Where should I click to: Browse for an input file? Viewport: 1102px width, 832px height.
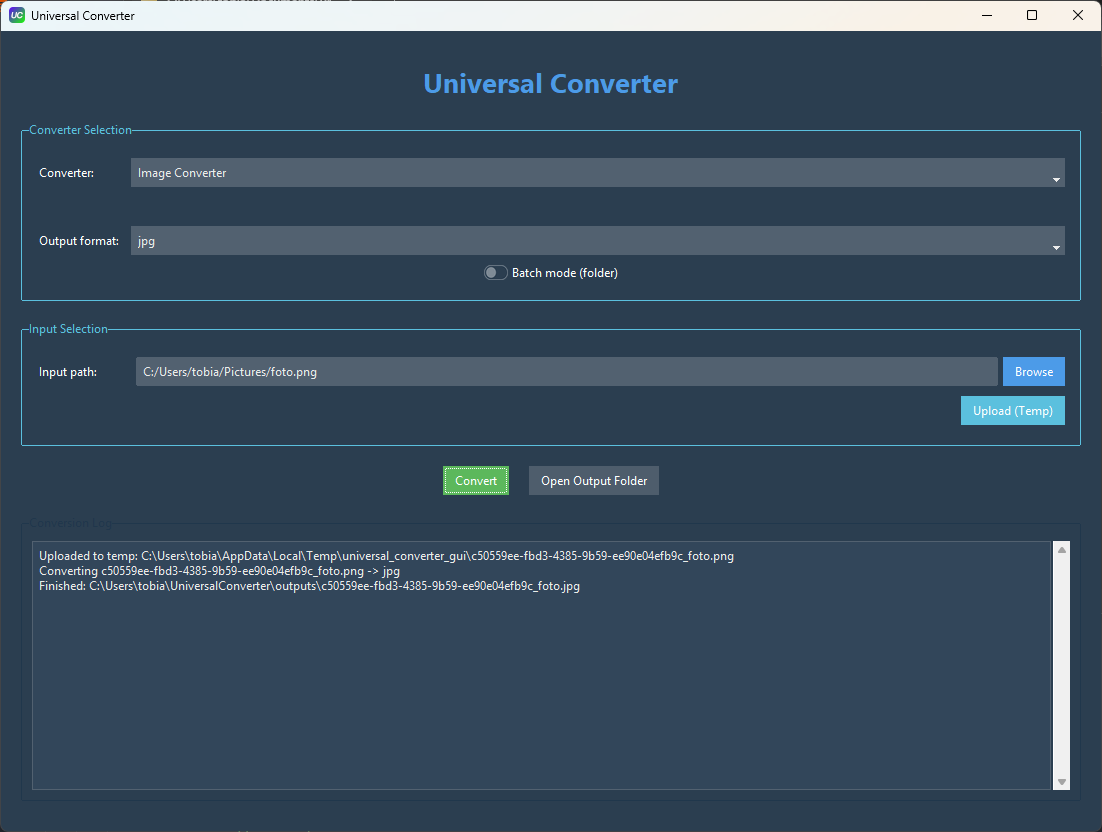point(1033,371)
